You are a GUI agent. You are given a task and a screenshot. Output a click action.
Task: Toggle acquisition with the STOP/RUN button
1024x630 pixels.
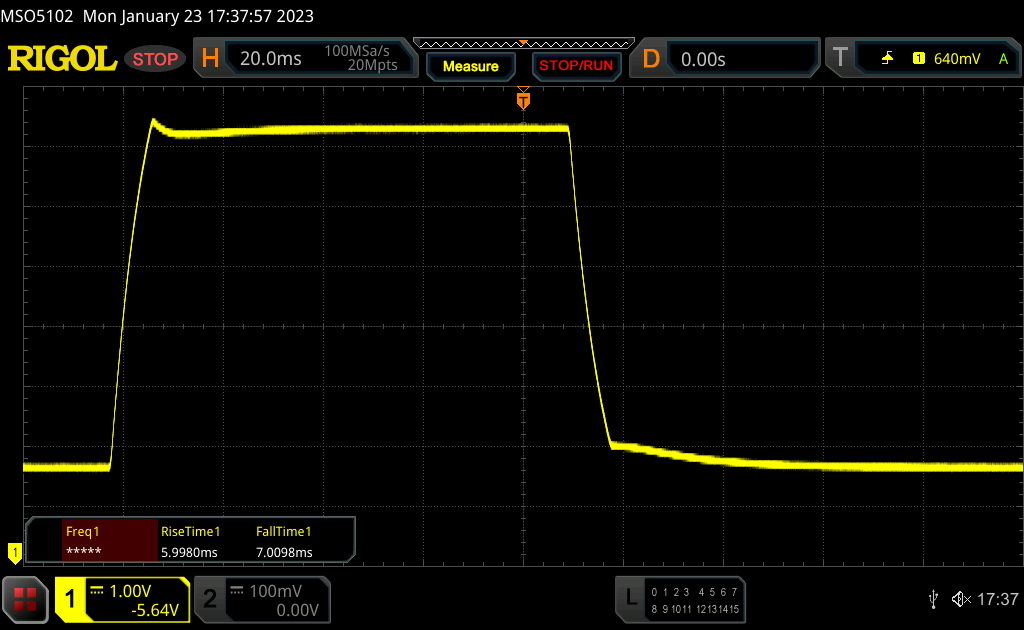click(x=576, y=66)
